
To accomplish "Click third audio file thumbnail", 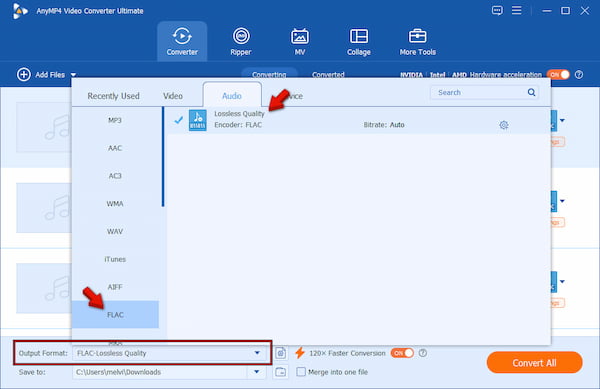I will coord(44,288).
